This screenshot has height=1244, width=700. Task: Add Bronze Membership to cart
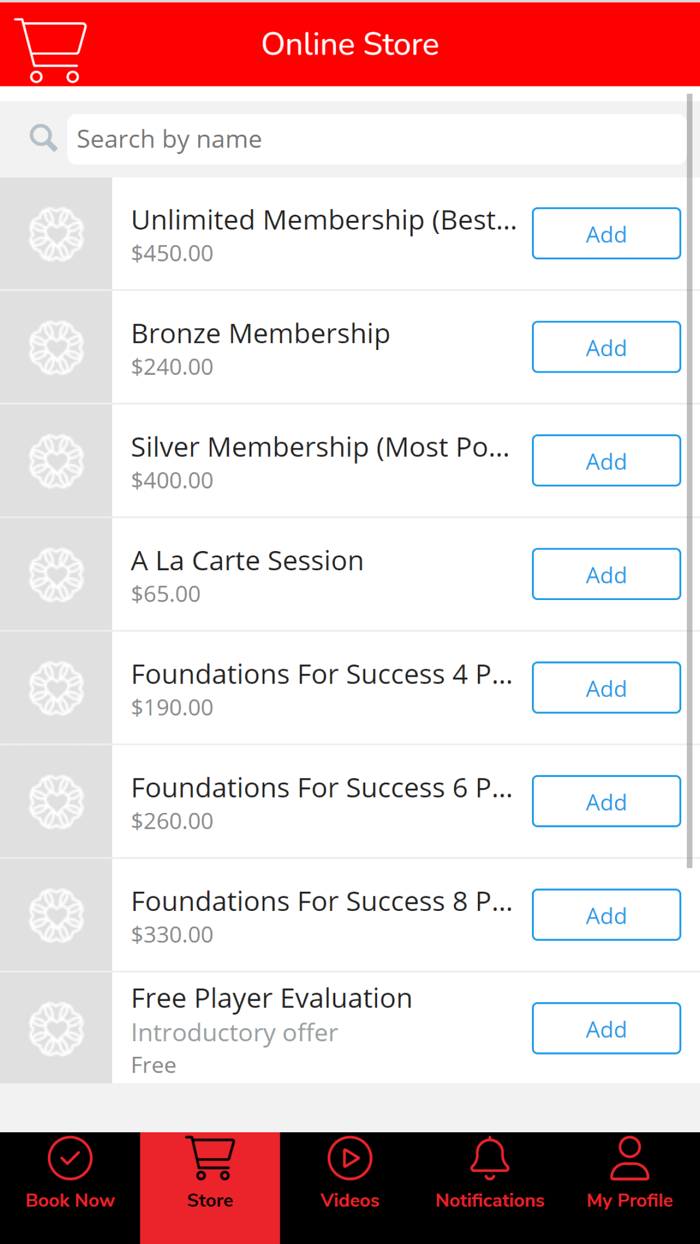(606, 347)
